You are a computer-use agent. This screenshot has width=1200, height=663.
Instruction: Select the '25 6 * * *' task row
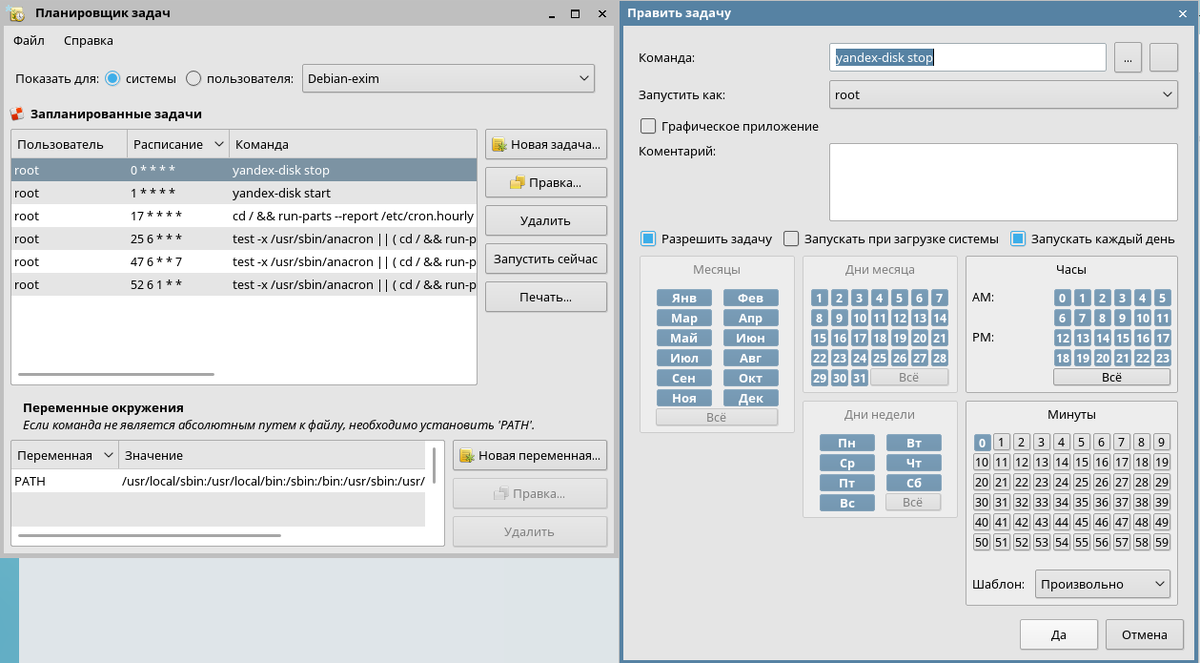click(x=244, y=239)
